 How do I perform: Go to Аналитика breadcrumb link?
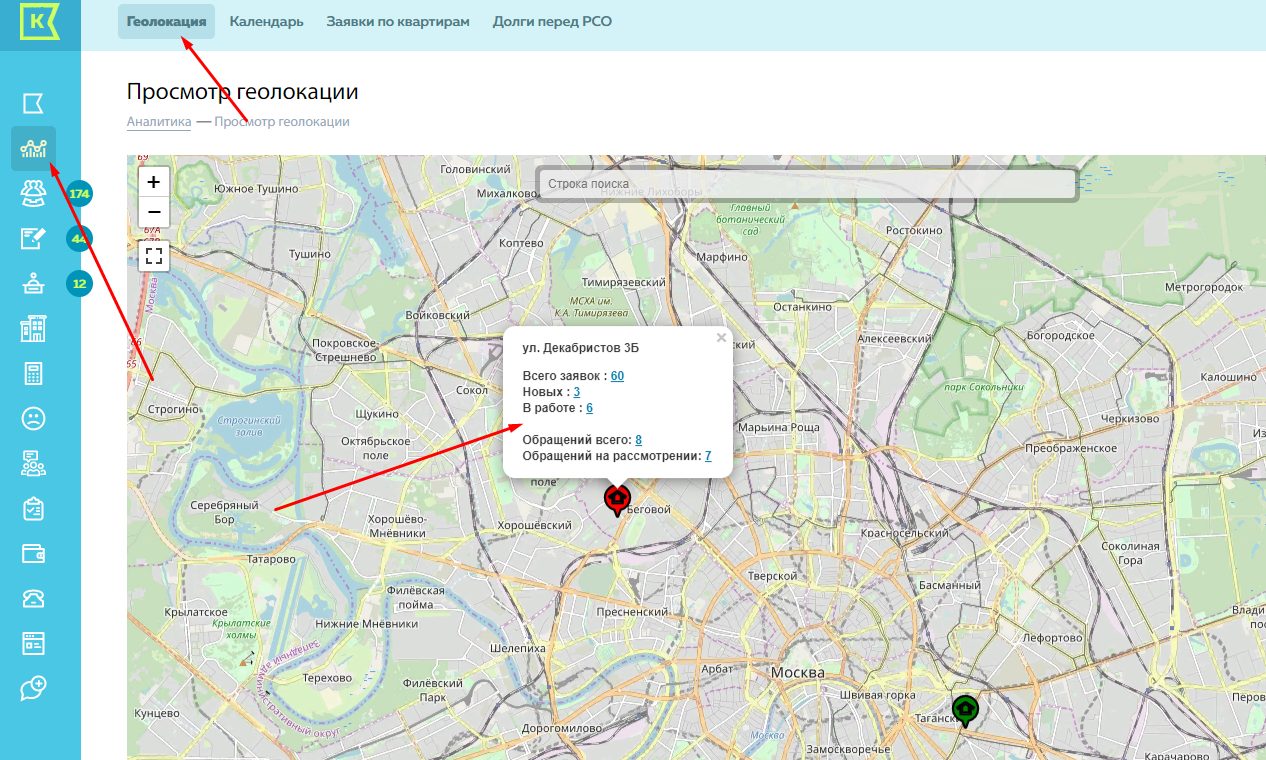pos(159,122)
